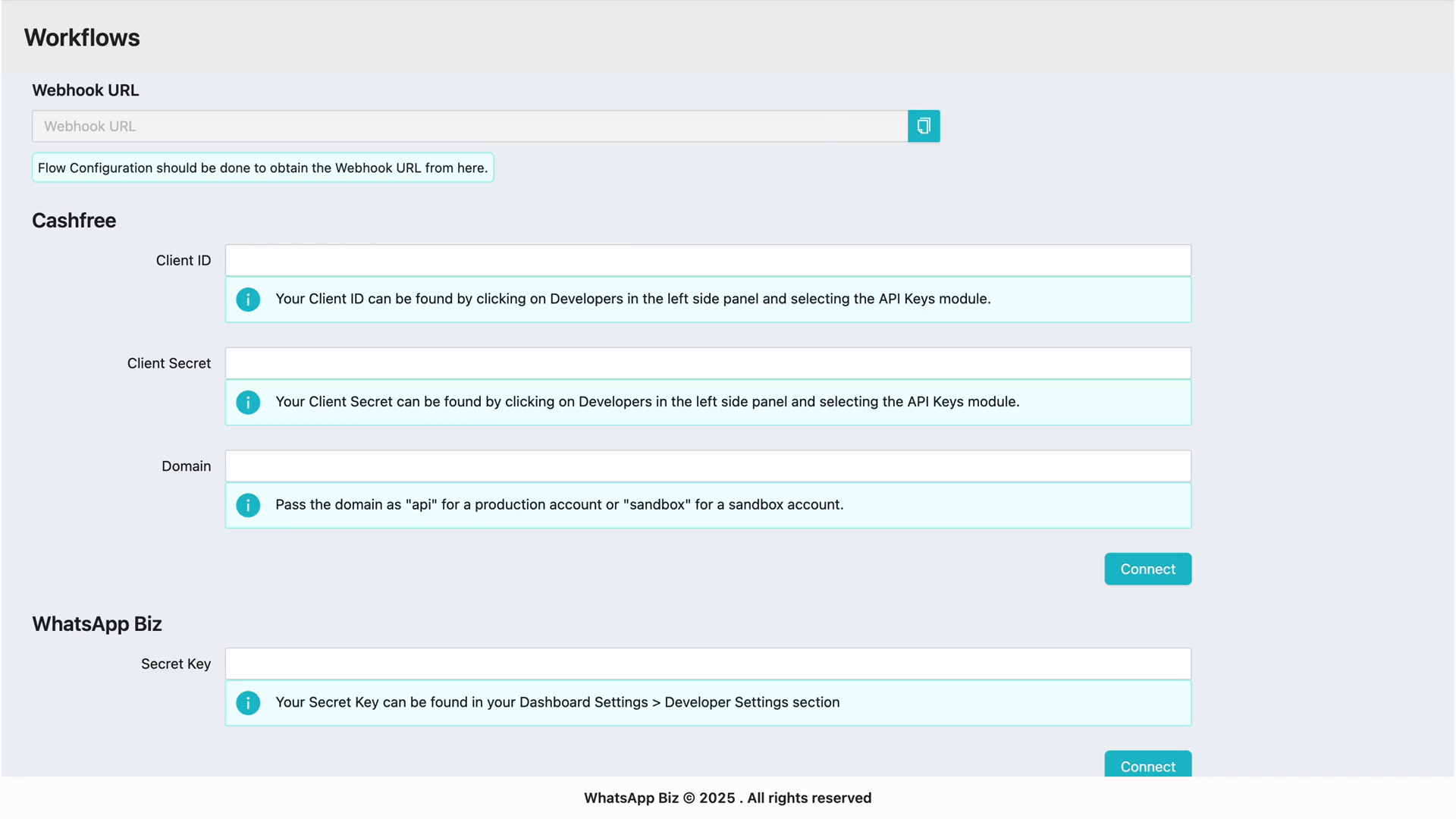Focus the Webhook URL input field
The height and width of the screenshot is (819, 1456).
click(x=470, y=126)
